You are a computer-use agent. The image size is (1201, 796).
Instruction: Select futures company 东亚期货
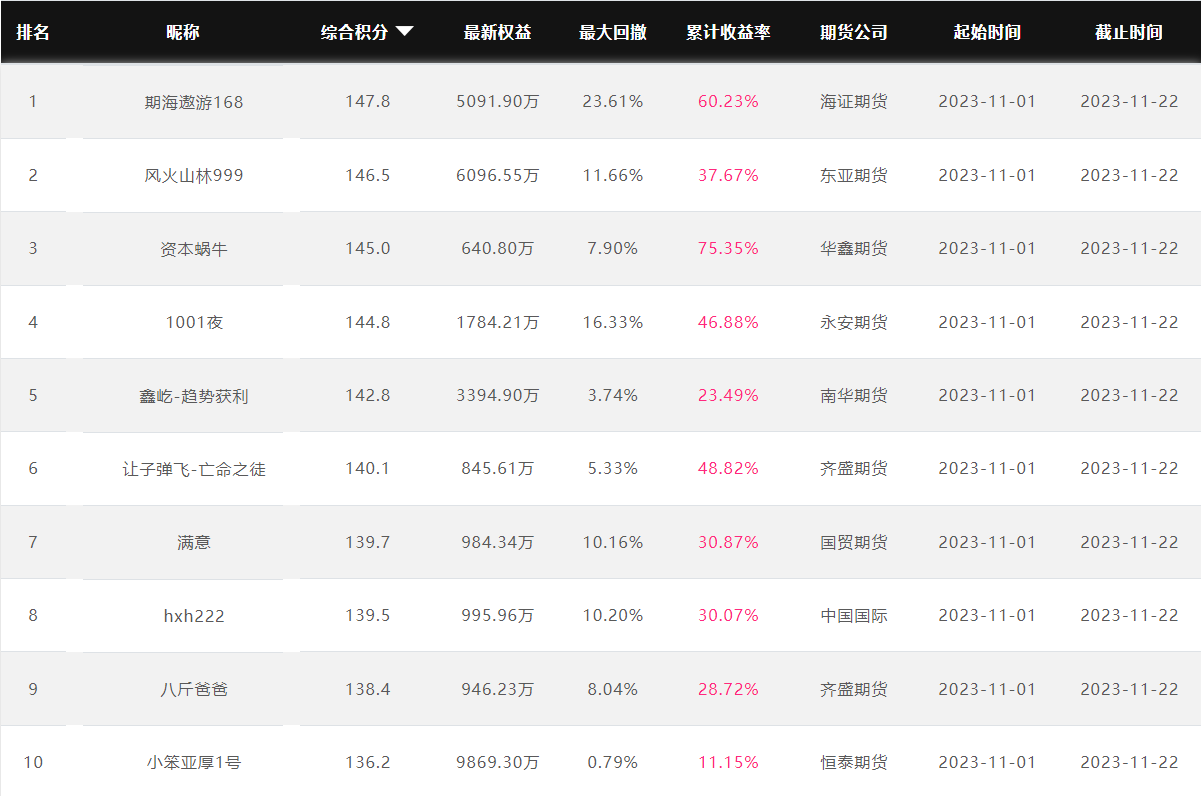click(x=854, y=175)
